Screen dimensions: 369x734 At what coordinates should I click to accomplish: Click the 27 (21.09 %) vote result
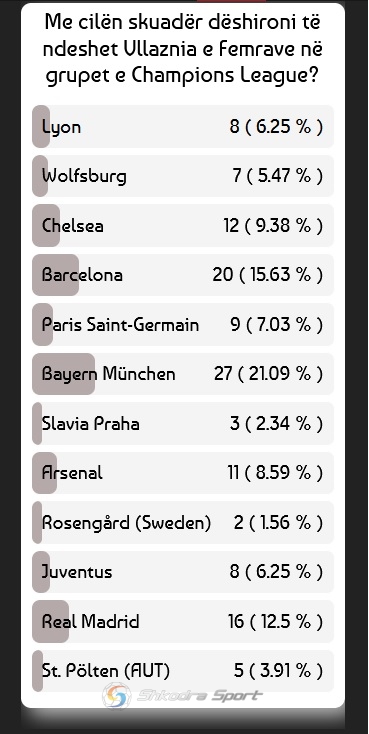[268, 374]
